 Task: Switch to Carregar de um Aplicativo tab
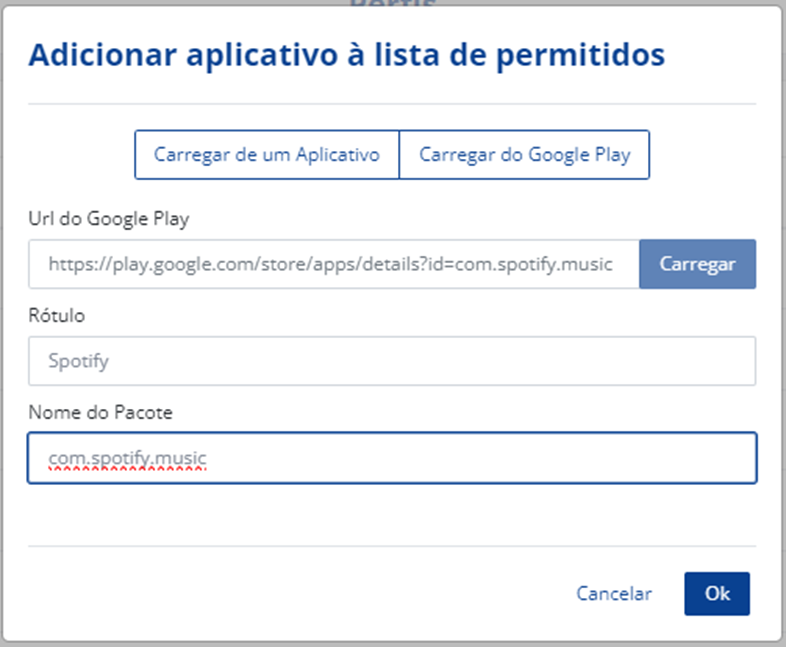tap(266, 155)
